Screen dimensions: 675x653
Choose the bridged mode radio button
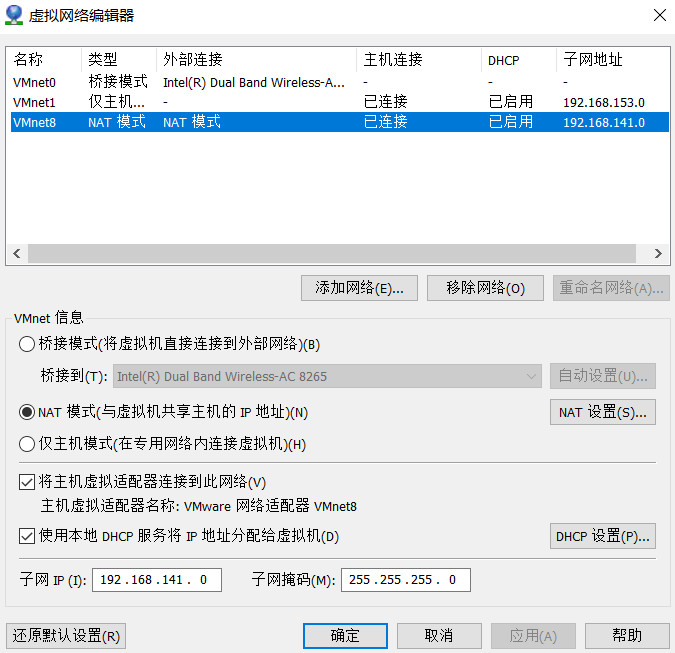27,344
